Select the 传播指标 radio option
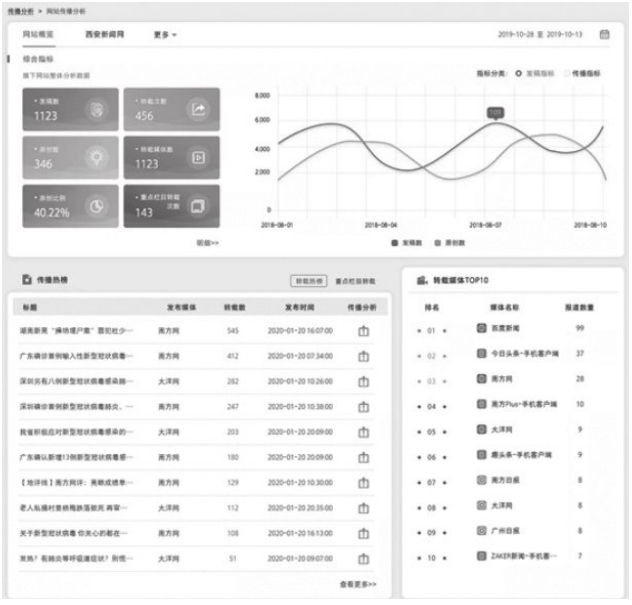The height and width of the screenshot is (605, 632). click(568, 73)
